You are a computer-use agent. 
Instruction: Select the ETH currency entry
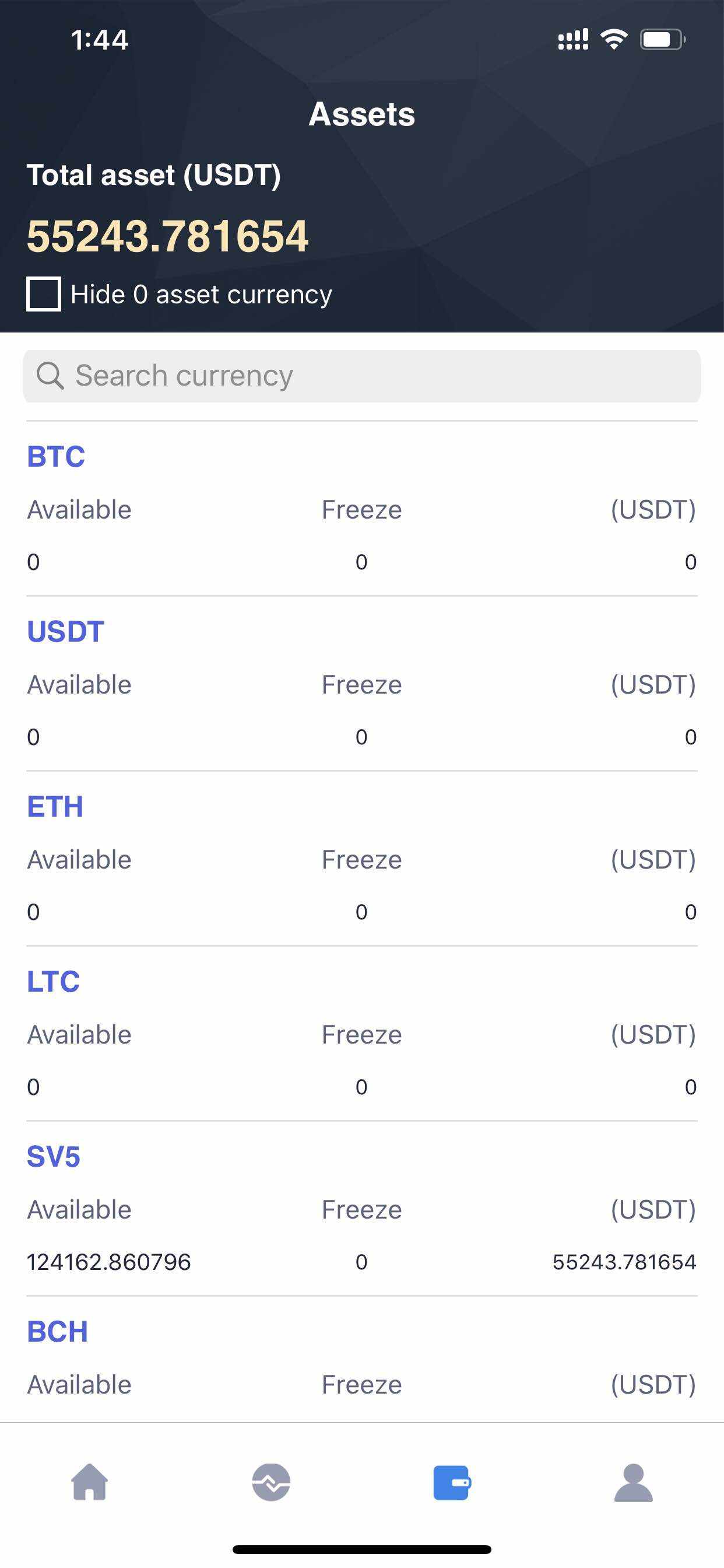(55, 807)
